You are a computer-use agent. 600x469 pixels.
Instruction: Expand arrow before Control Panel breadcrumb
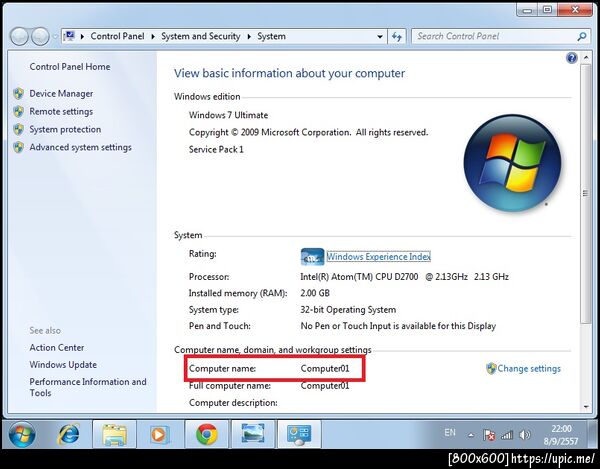click(82, 37)
